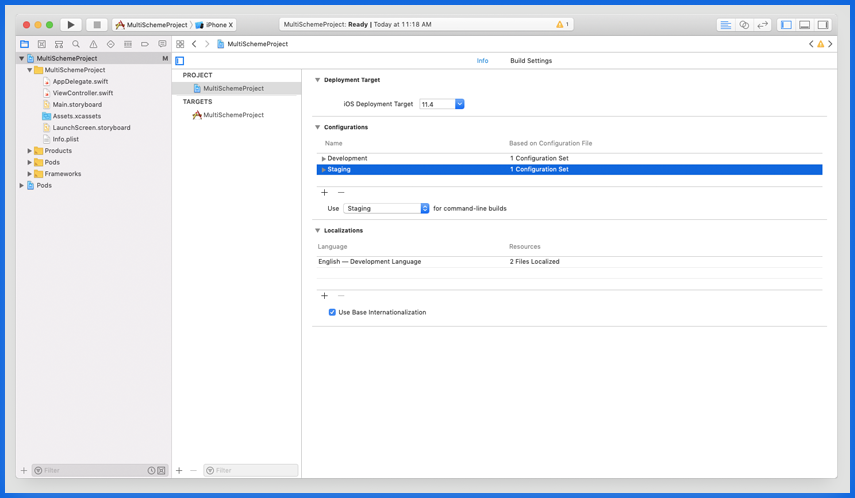
Task: Show the Assistant editor icon
Action: pyautogui.click(x=744, y=25)
